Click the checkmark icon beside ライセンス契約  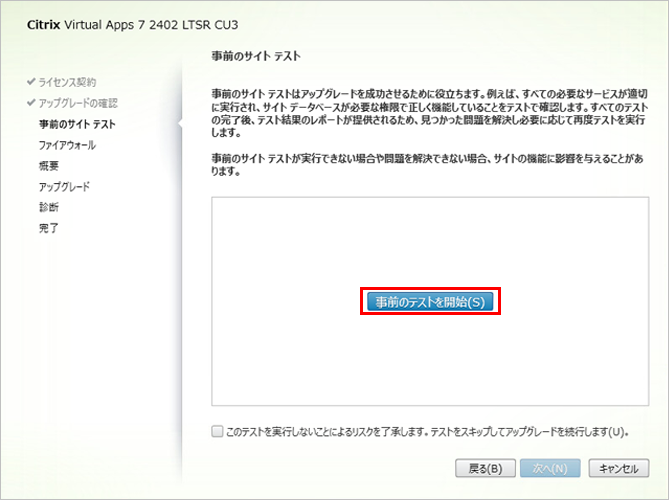coord(31,81)
